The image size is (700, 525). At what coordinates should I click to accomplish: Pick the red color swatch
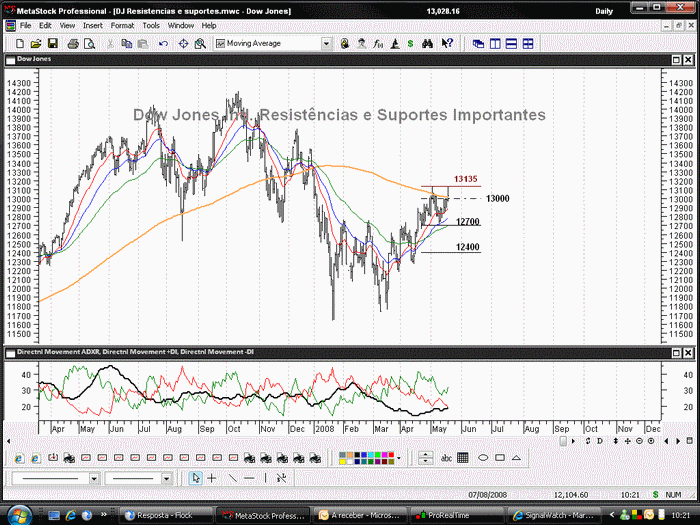[x=392, y=455]
